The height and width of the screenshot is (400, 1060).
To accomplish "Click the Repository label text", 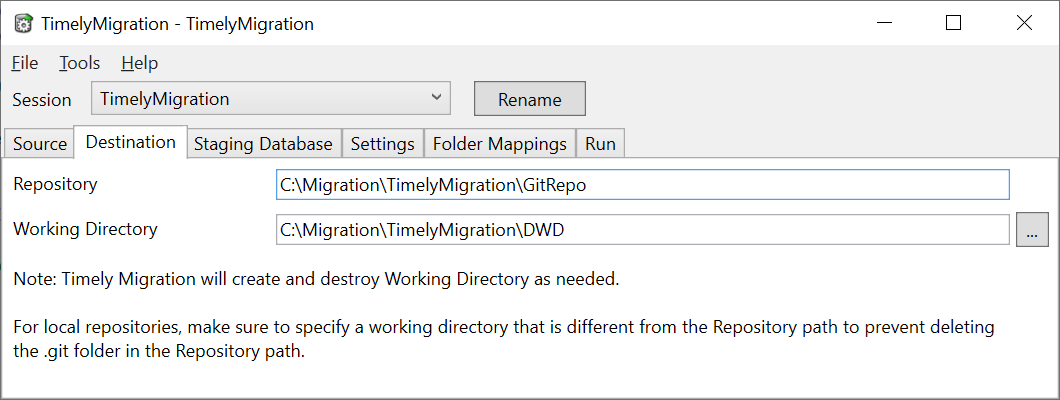I will click(x=55, y=184).
